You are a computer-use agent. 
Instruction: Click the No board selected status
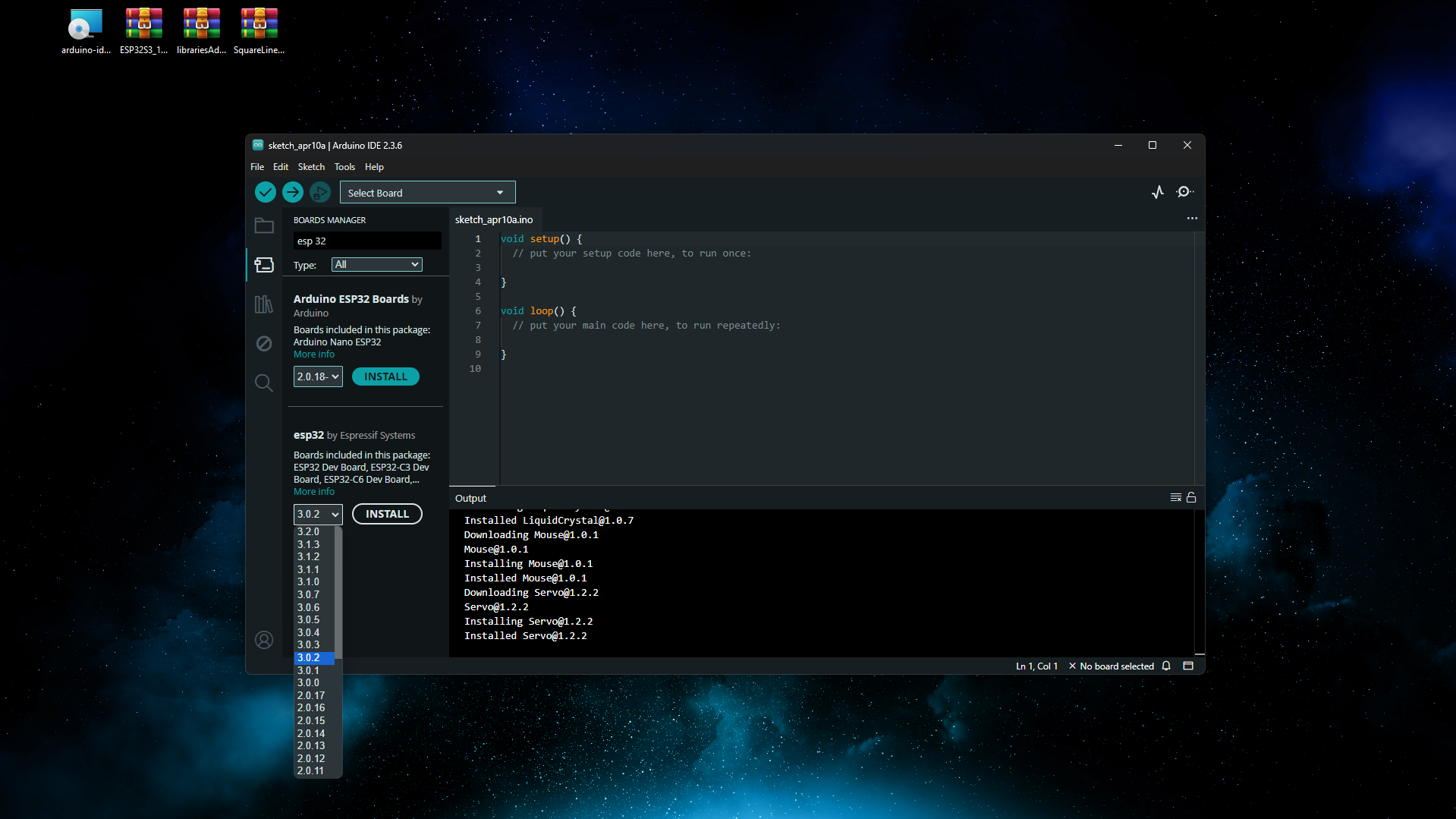[x=1112, y=666]
